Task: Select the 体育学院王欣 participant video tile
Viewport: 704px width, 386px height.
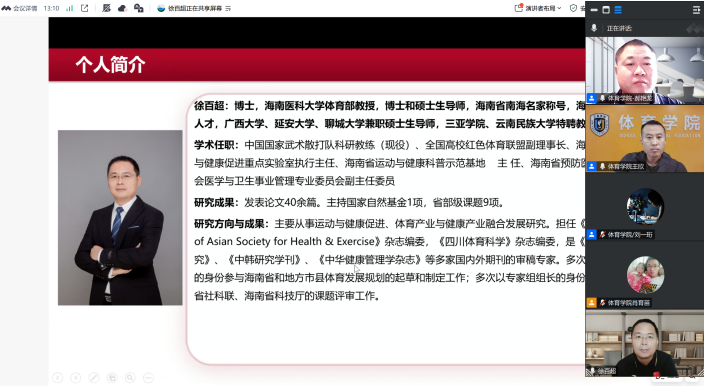Action: click(645, 138)
